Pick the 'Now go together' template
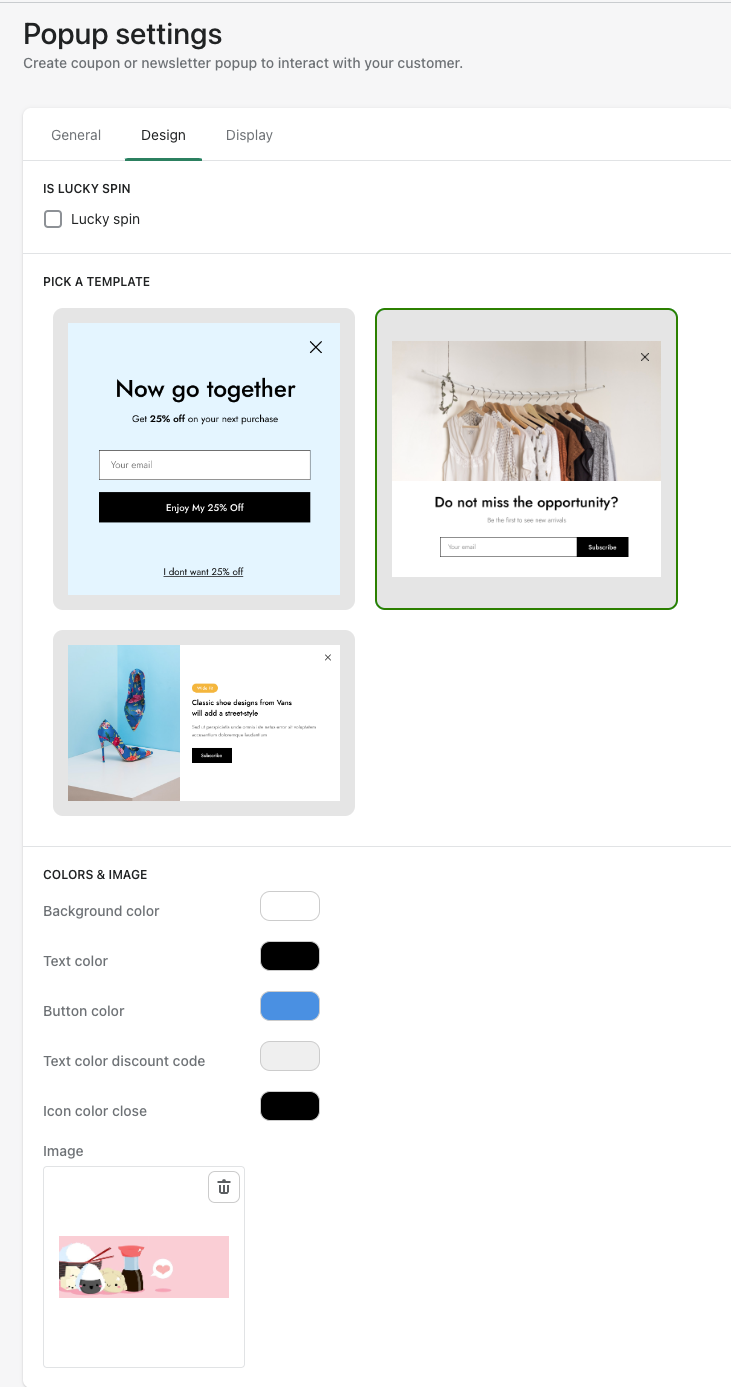The image size is (731, 1387). 204,459
